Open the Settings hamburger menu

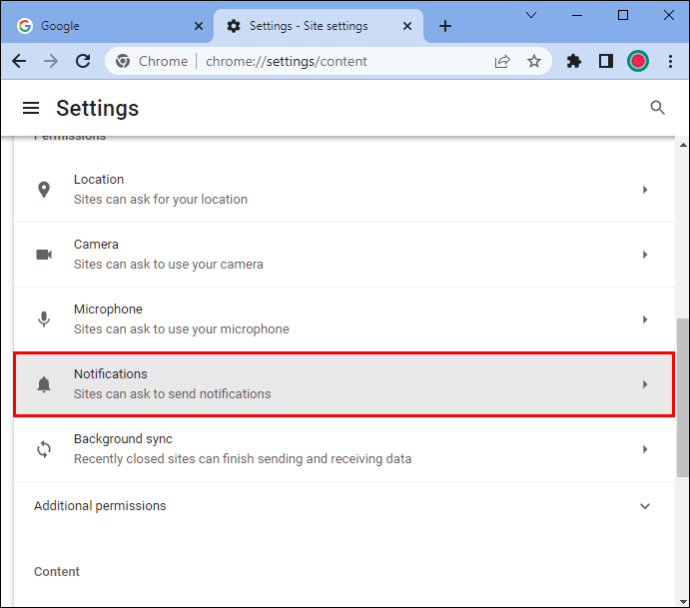tap(31, 108)
